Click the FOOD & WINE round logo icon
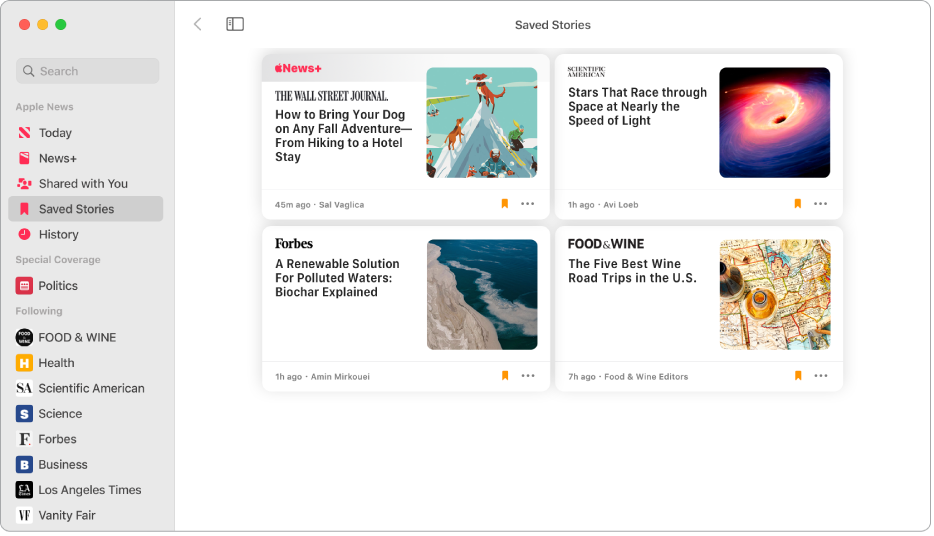The image size is (934, 536). click(x=24, y=338)
